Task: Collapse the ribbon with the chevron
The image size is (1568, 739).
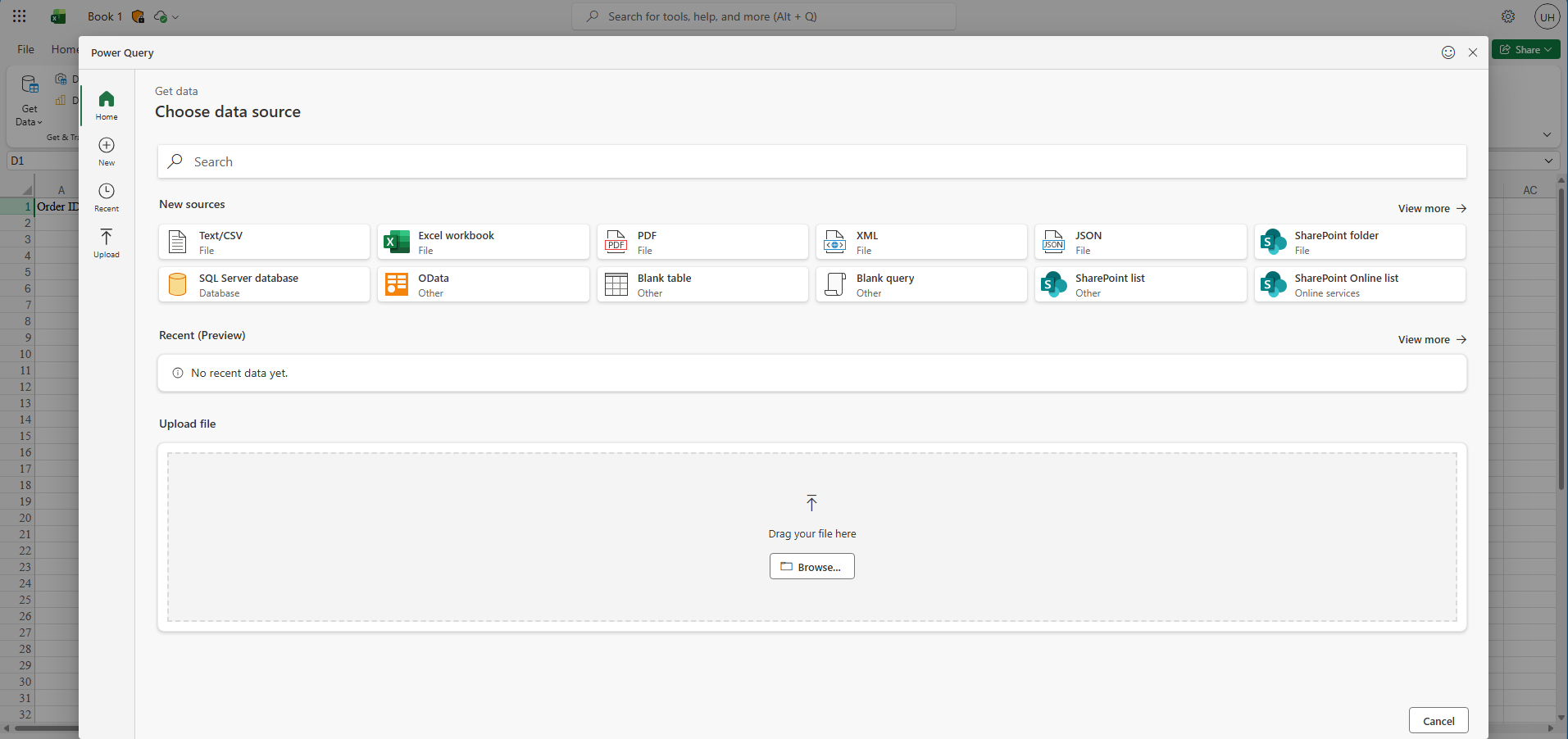Action: tap(1547, 134)
